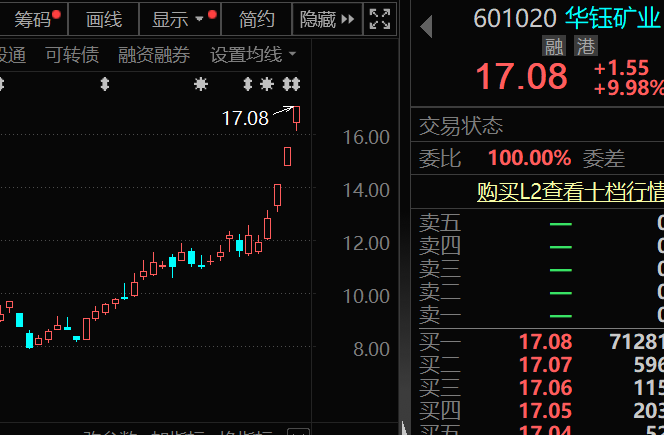Select the lowest cyan candle near 8.00
The image size is (664, 435).
pyautogui.click(x=29, y=340)
